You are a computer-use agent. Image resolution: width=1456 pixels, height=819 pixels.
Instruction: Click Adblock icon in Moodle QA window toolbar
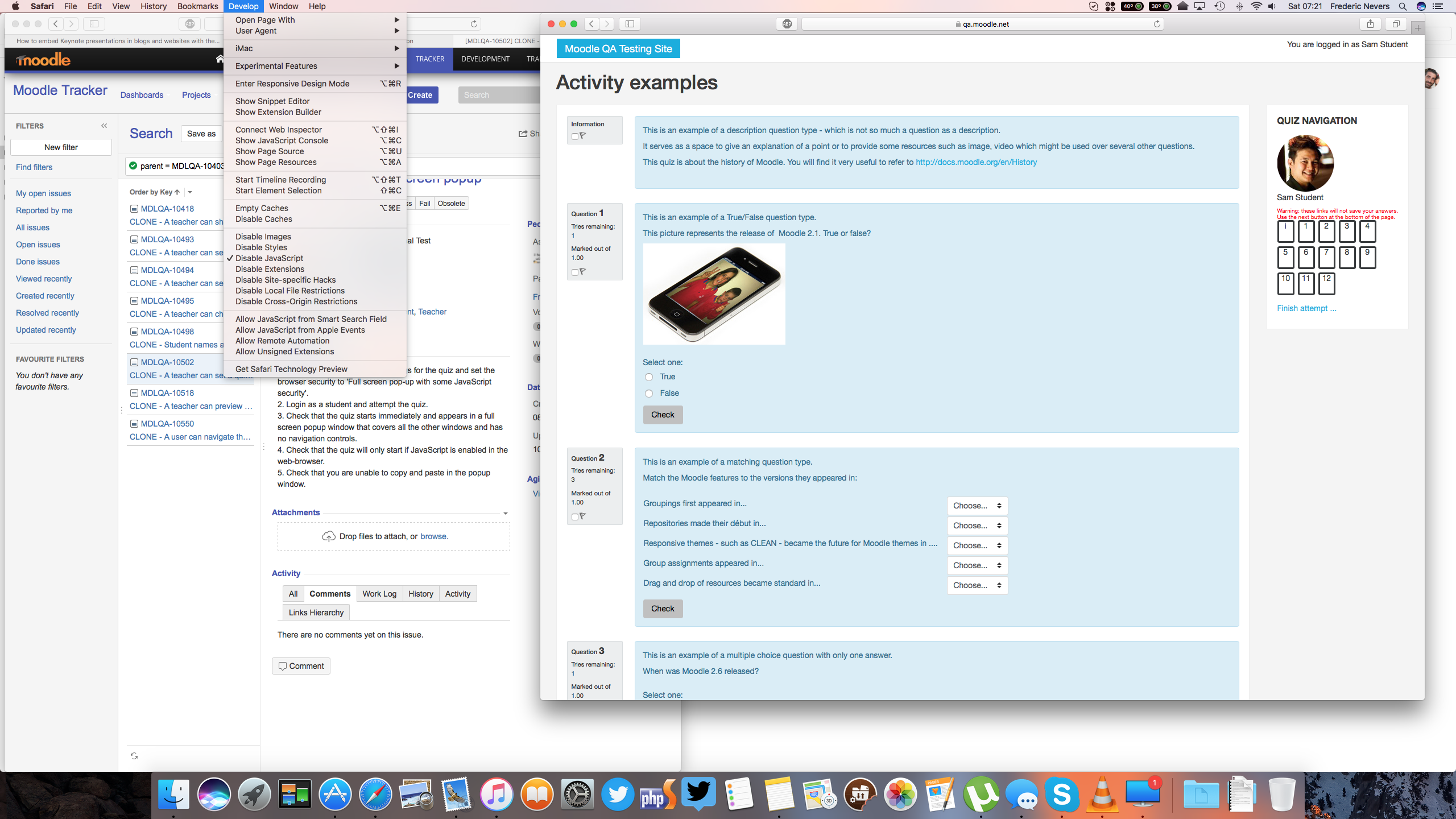787,24
